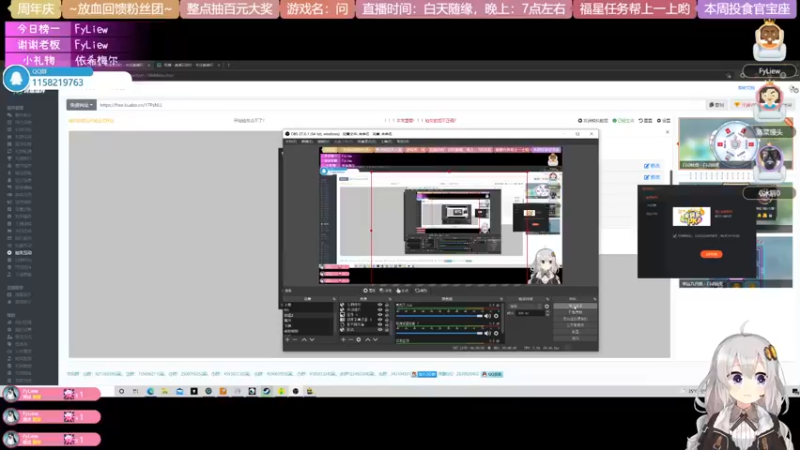
Task: Toggle visibility eye of third source row
Action: (x=380, y=315)
